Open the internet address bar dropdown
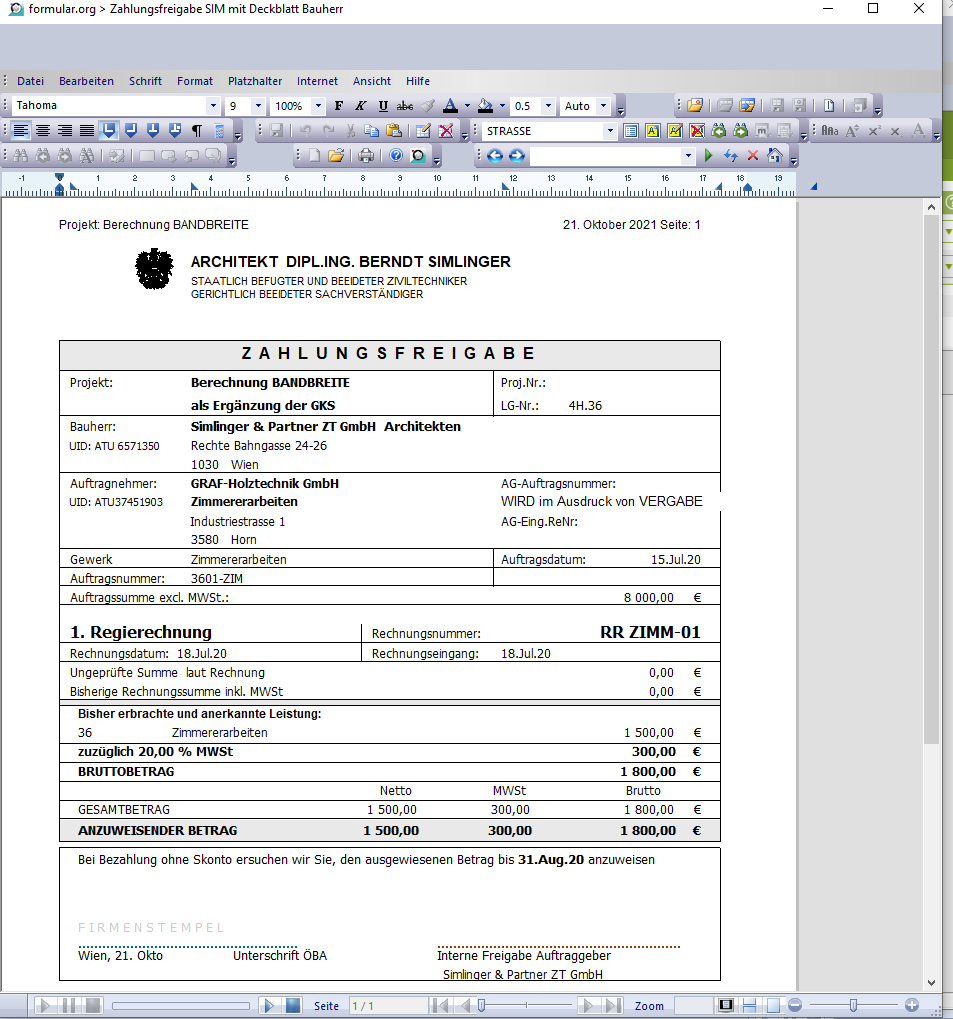Image resolution: width=953 pixels, height=1019 pixels. pos(688,155)
